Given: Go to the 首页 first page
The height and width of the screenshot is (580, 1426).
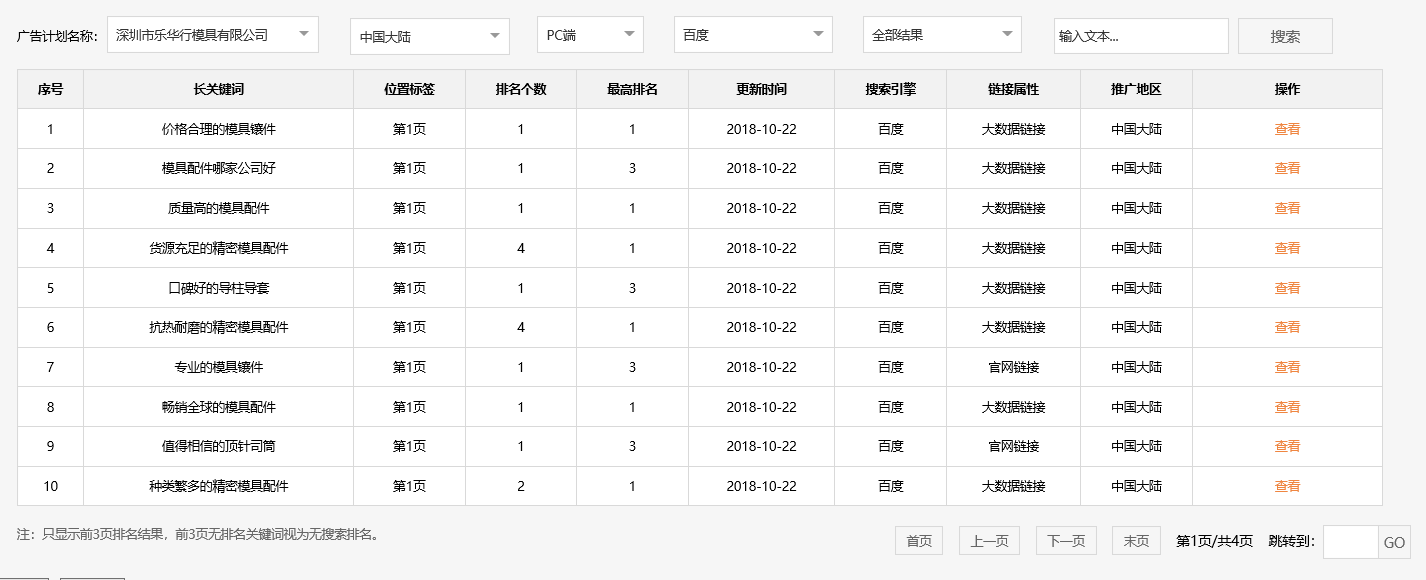Looking at the screenshot, I should pos(917,540).
